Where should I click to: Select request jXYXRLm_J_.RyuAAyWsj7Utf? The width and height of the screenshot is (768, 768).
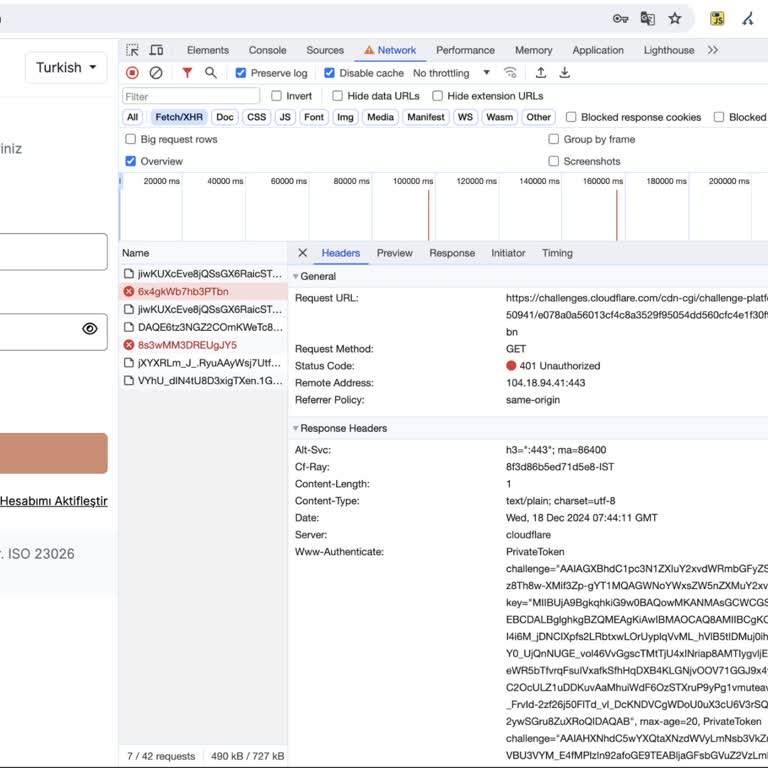[x=203, y=363]
